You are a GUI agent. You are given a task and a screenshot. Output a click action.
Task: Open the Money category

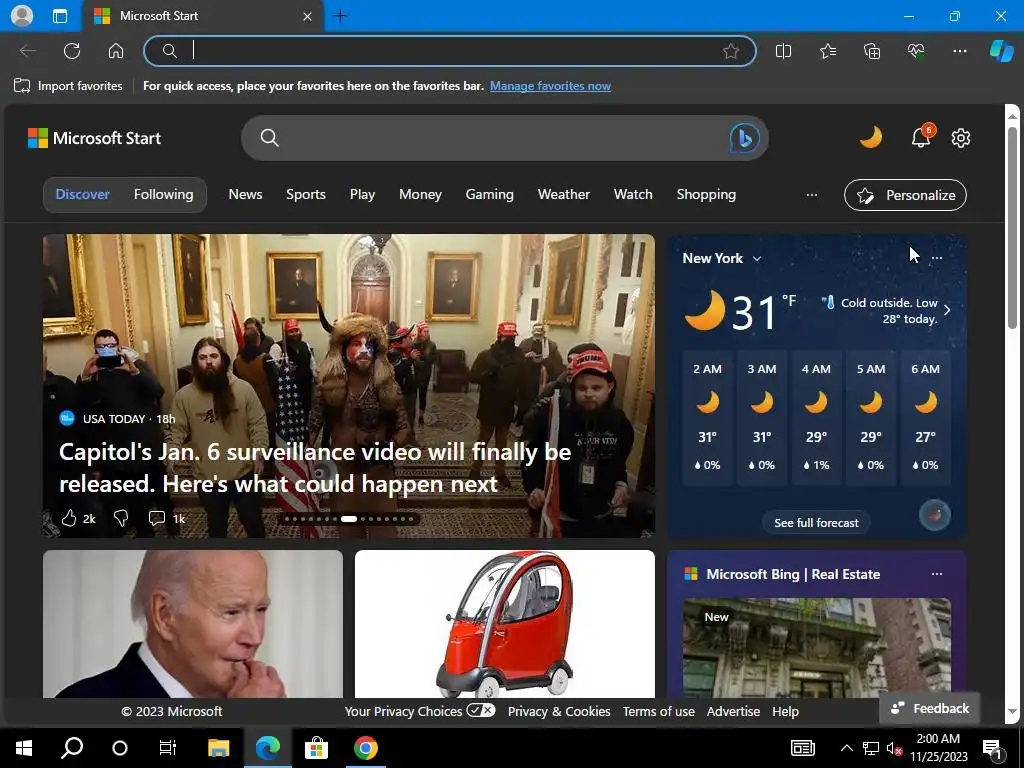pos(421,195)
